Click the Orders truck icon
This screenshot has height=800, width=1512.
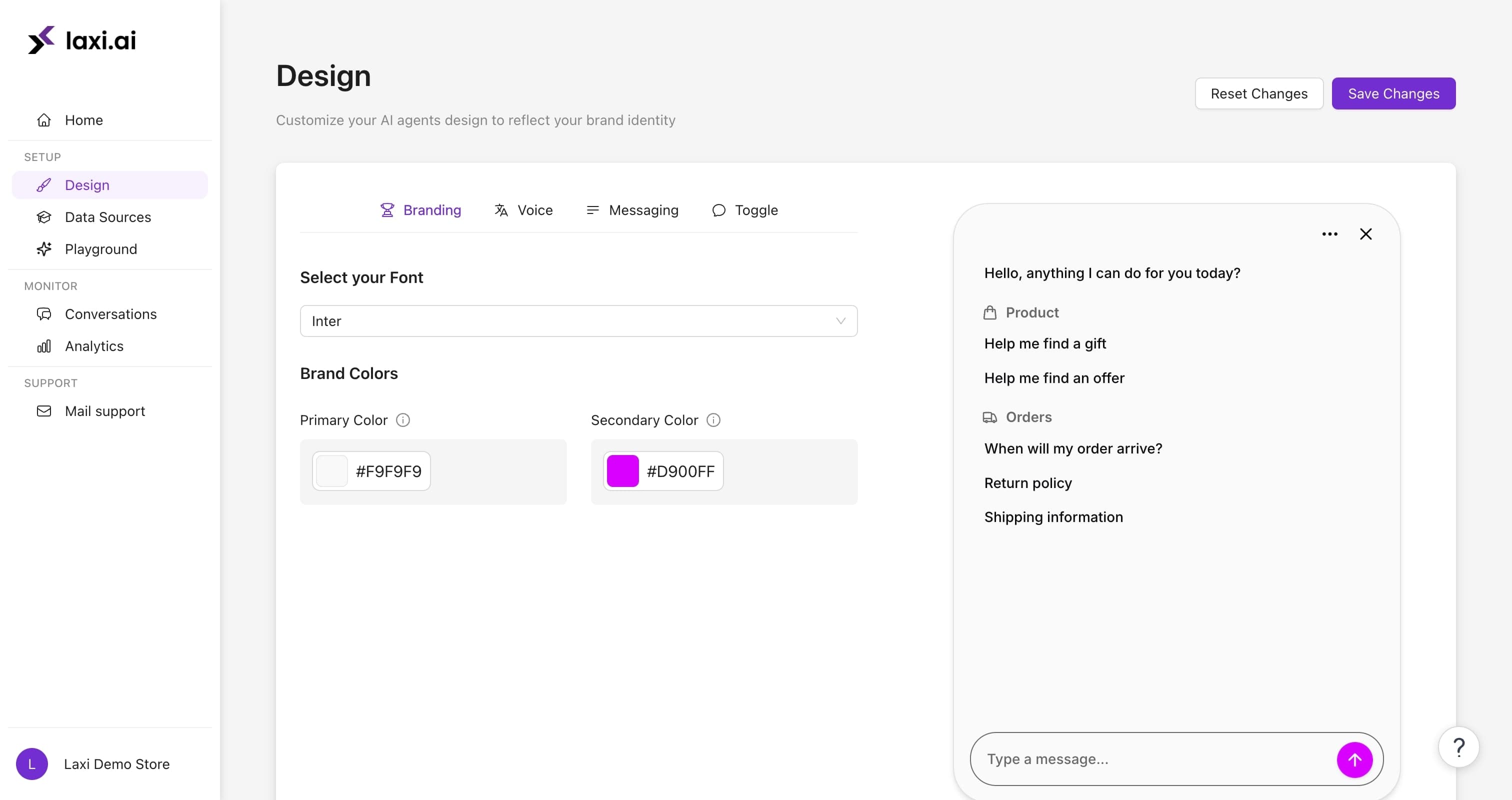click(989, 417)
